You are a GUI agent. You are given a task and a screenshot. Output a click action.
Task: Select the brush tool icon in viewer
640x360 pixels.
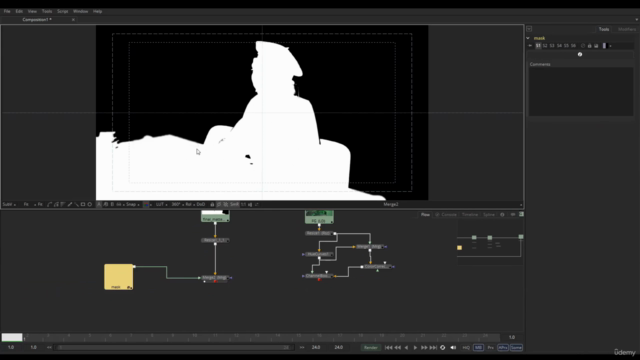[70, 204]
